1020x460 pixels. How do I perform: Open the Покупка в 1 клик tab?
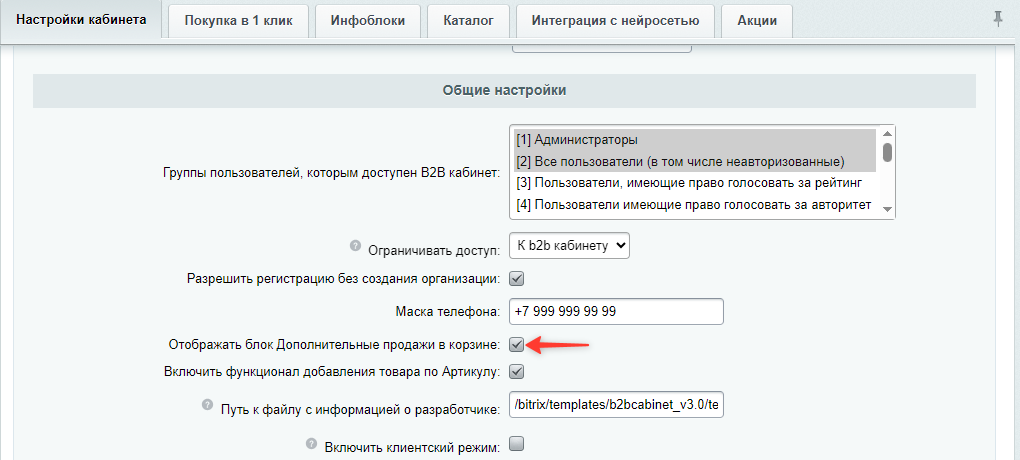pos(239,21)
